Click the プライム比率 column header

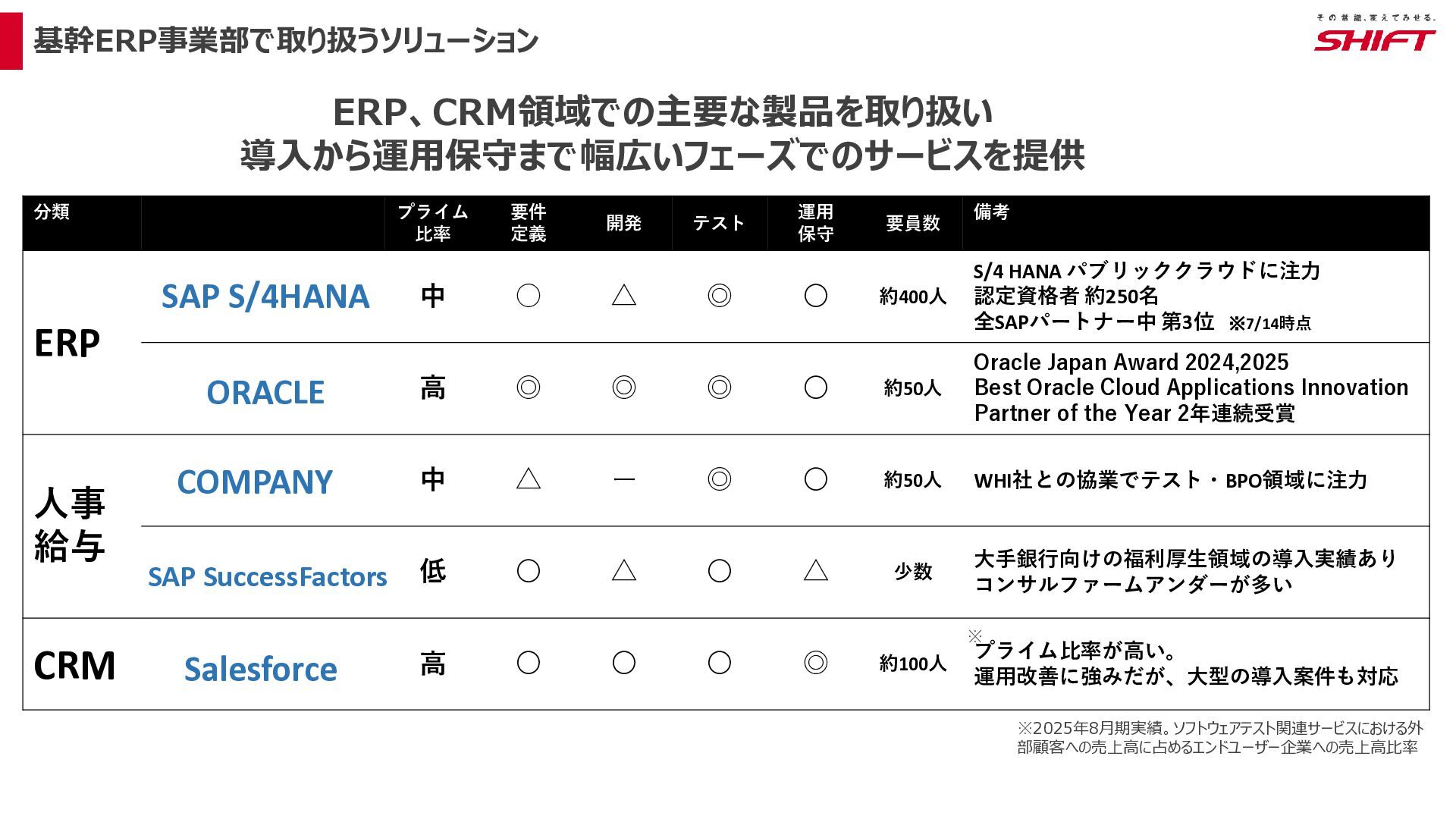coord(433,223)
